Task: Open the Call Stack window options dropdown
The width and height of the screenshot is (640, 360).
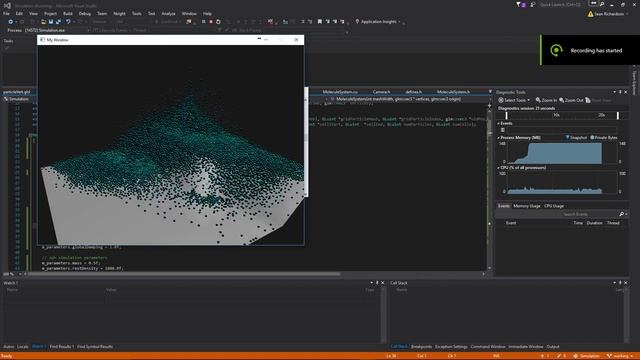Action: [x=614, y=282]
